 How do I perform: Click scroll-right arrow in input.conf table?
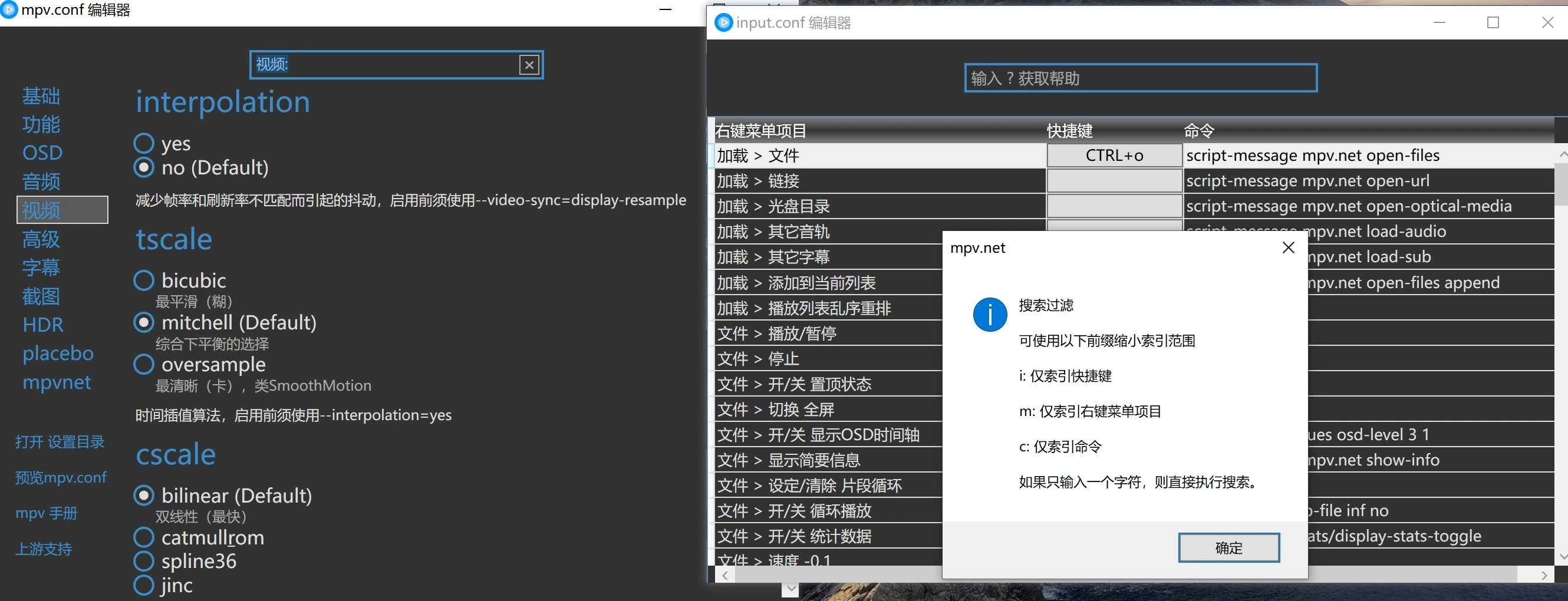pyautogui.click(x=1544, y=575)
